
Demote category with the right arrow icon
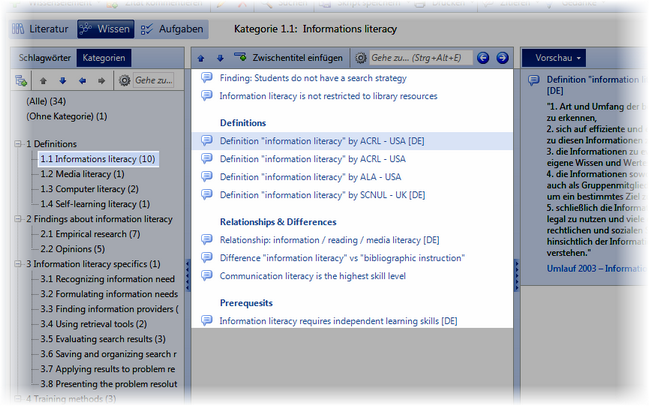(x=102, y=81)
